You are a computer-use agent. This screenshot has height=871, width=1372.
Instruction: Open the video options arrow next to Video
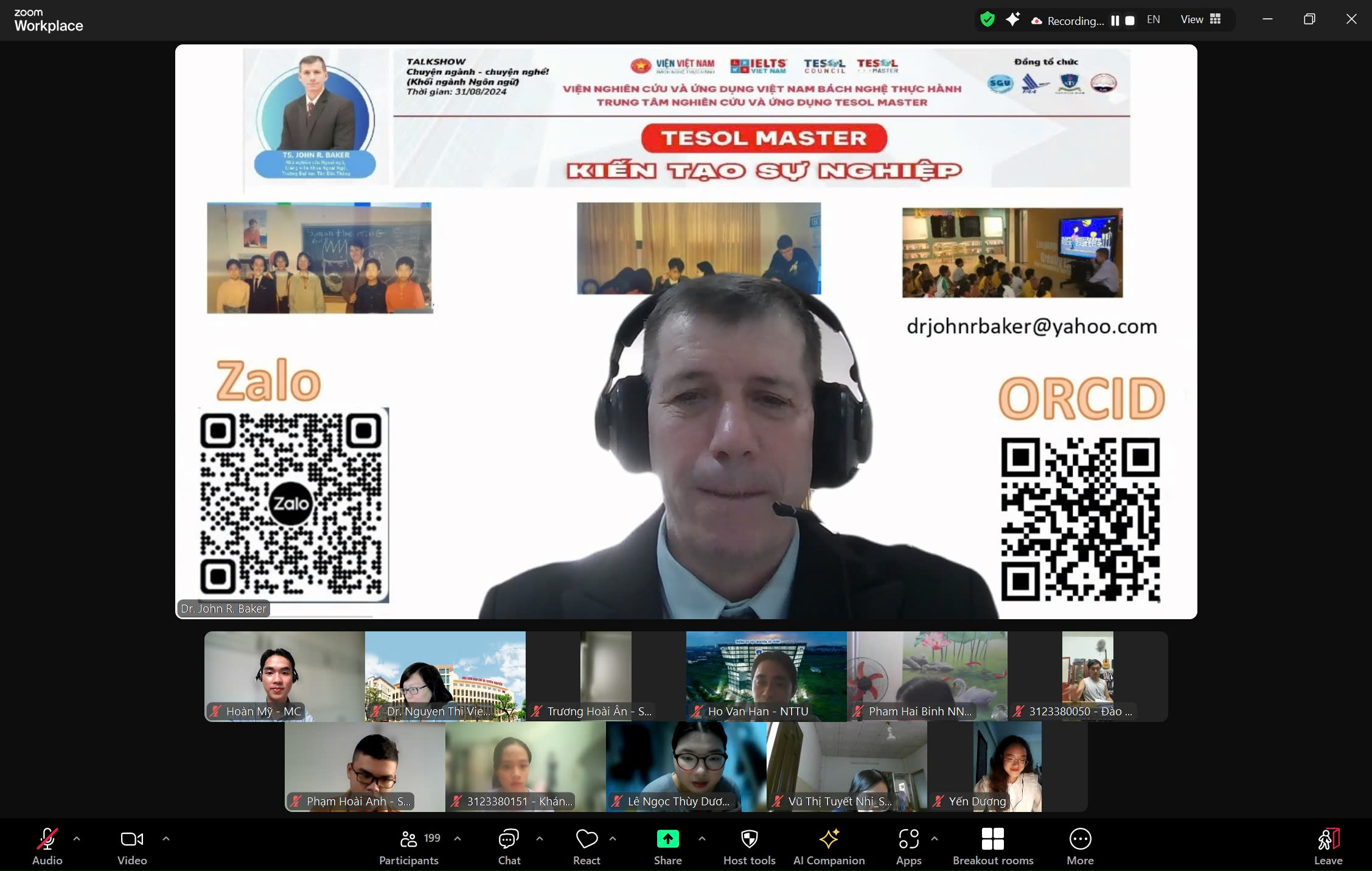[166, 839]
